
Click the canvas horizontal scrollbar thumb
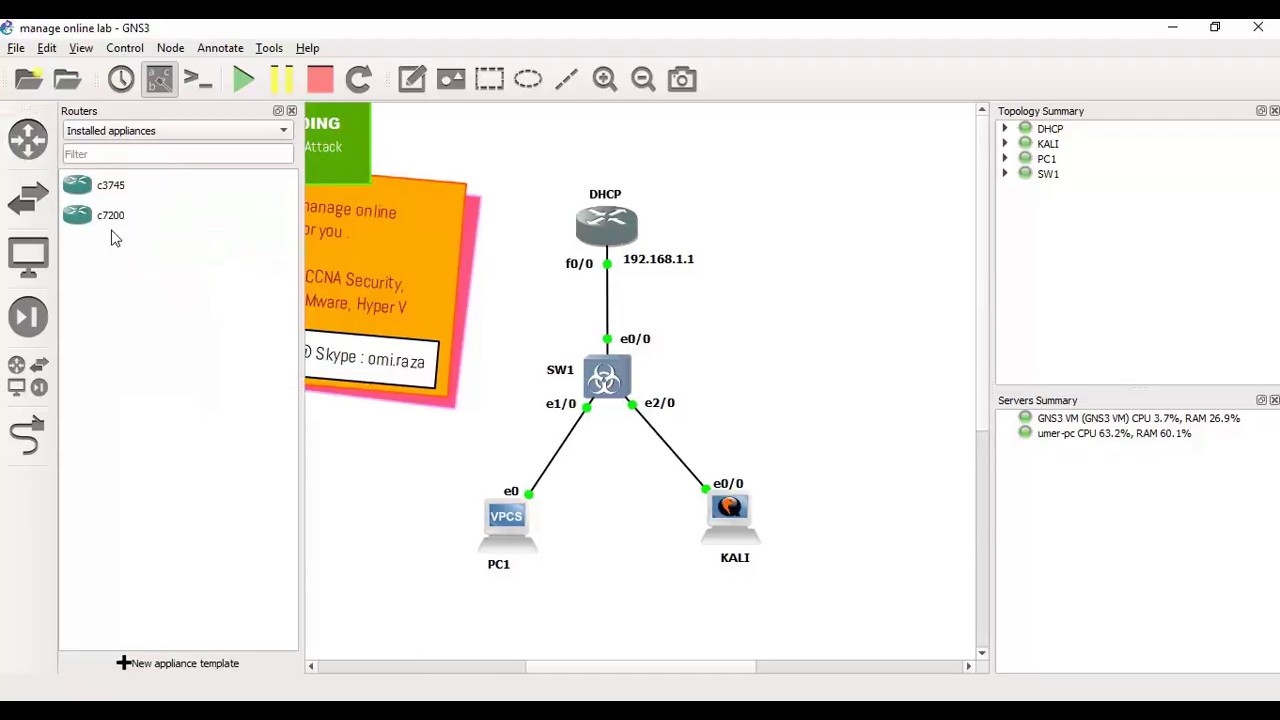pyautogui.click(x=640, y=666)
